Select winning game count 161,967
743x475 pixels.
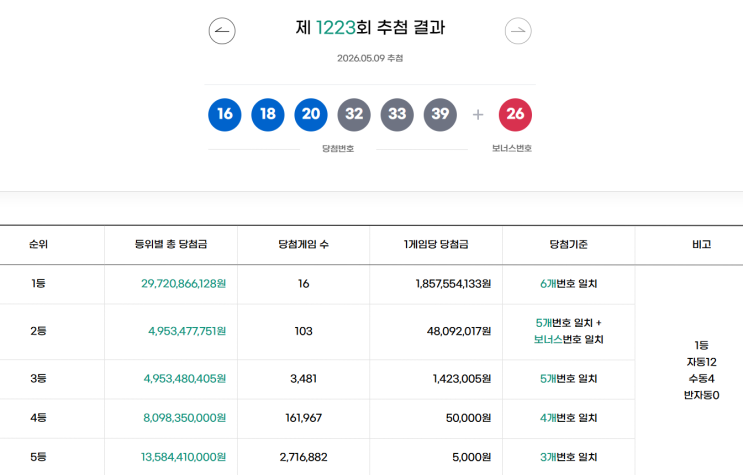click(303, 418)
